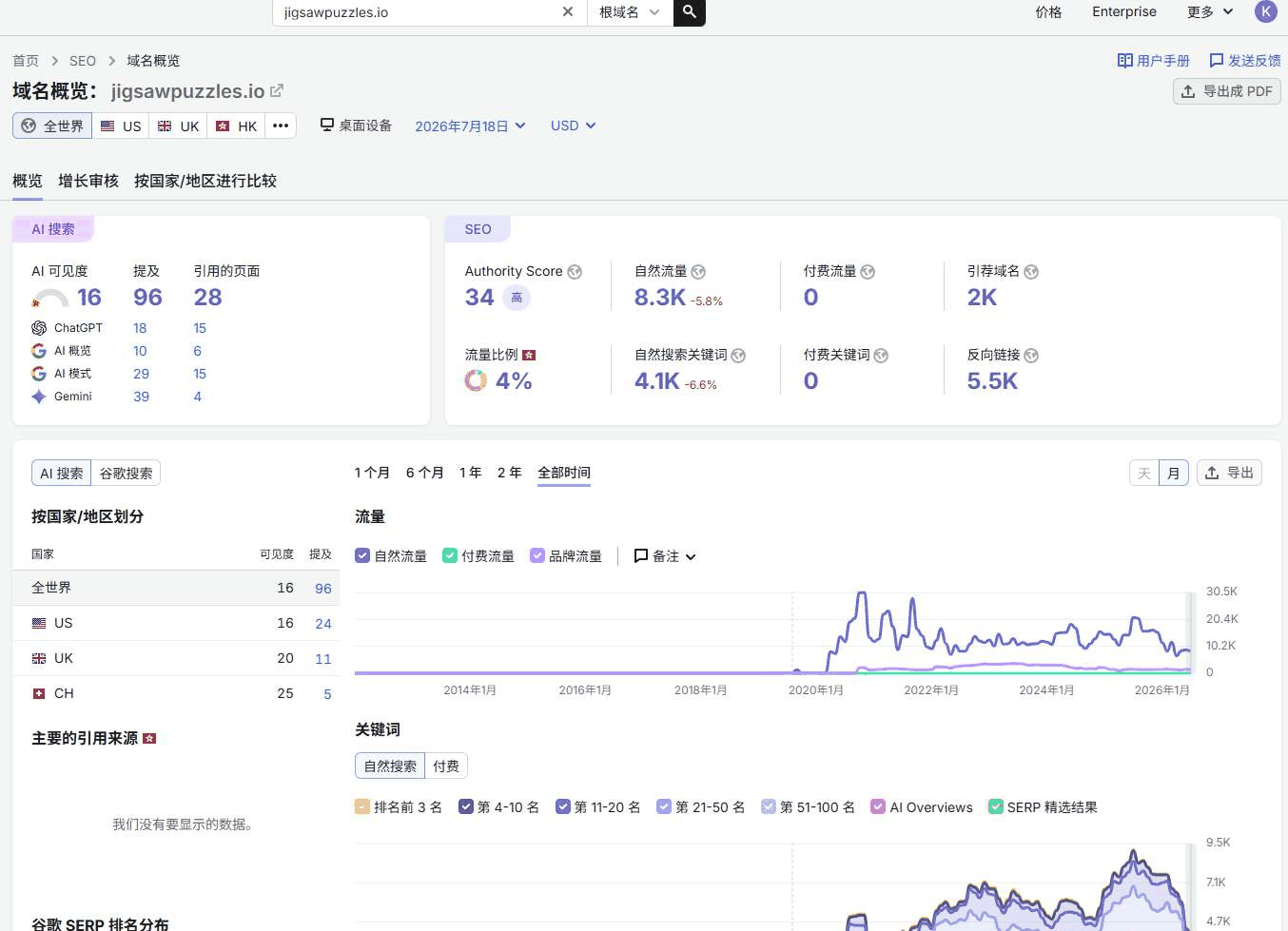Open the 桌面设备 device selector
Screen dimensions: 1288x931
coord(356,126)
